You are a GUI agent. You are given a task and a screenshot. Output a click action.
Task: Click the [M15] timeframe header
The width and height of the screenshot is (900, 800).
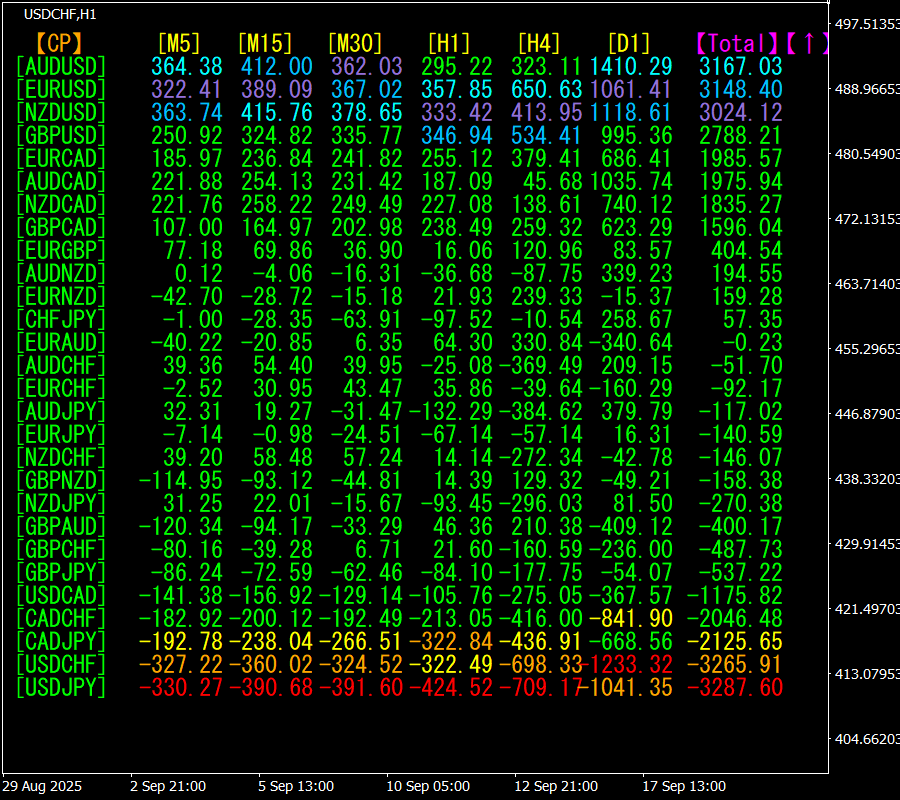click(265, 44)
